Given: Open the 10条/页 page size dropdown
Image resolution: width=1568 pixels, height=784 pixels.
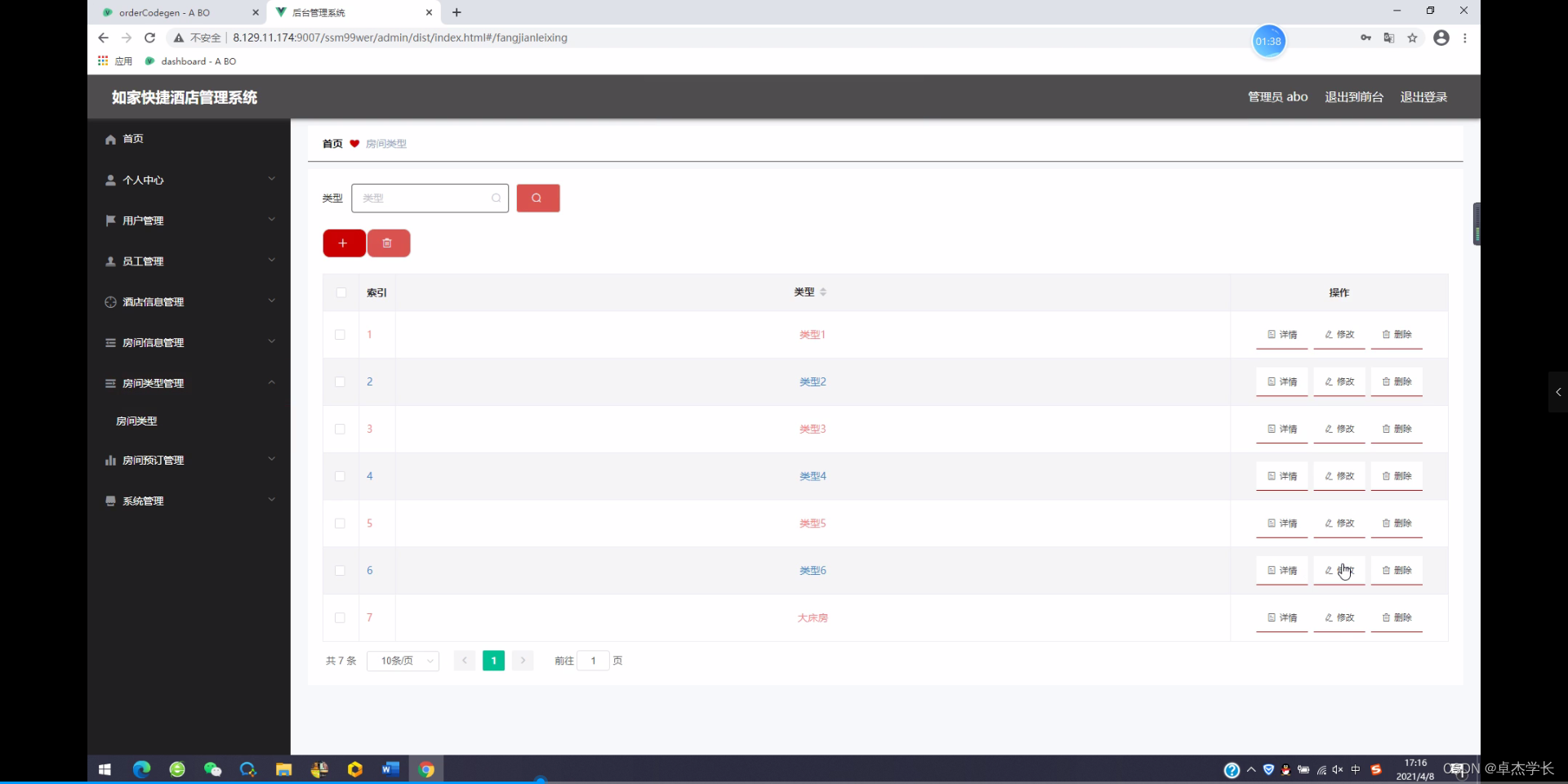Looking at the screenshot, I should [x=403, y=661].
